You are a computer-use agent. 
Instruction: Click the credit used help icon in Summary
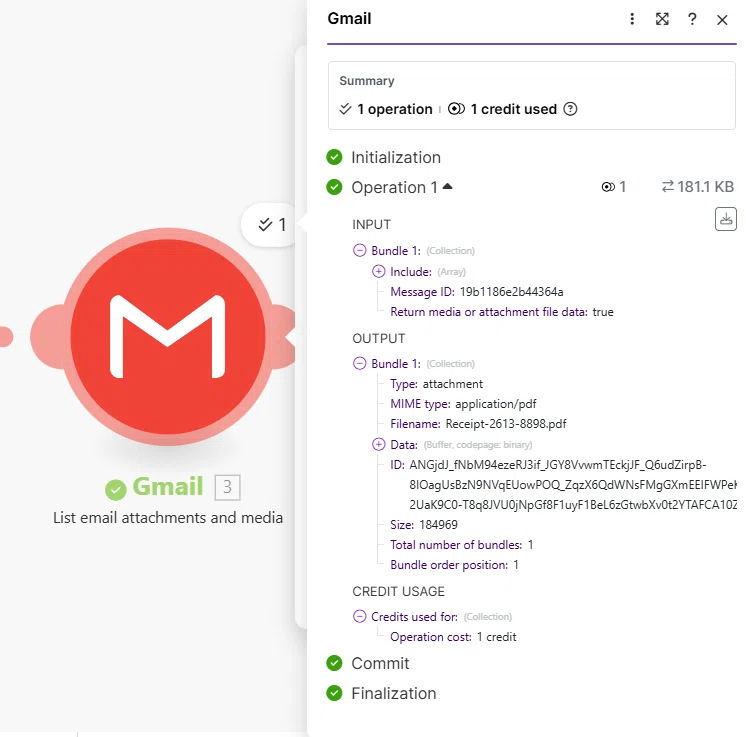(x=570, y=109)
